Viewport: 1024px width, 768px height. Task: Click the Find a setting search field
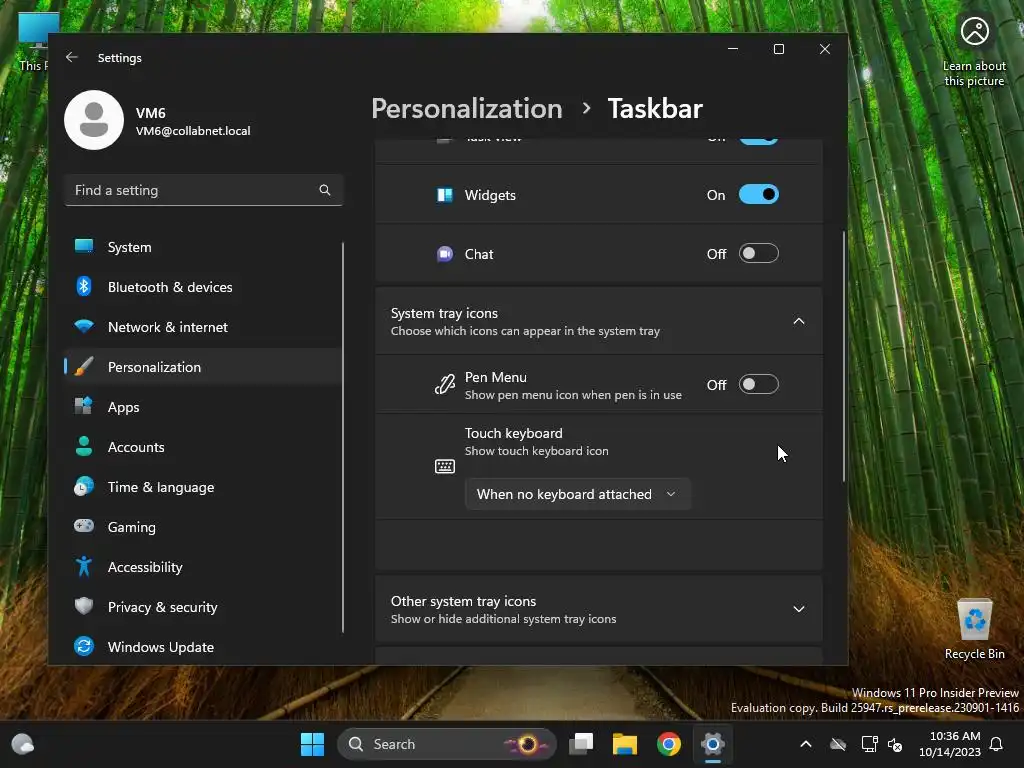click(204, 190)
